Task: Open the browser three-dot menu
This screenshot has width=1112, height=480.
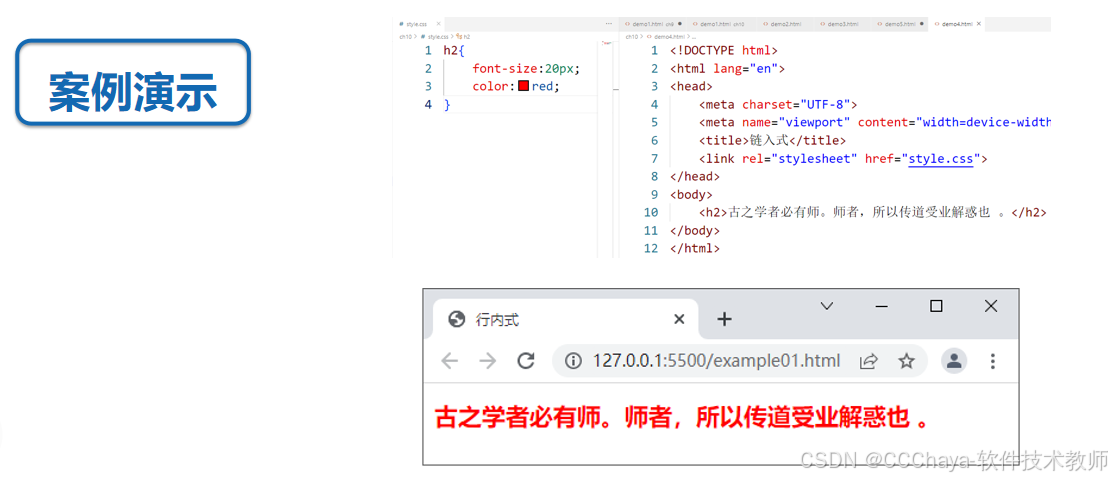Action: (x=993, y=362)
